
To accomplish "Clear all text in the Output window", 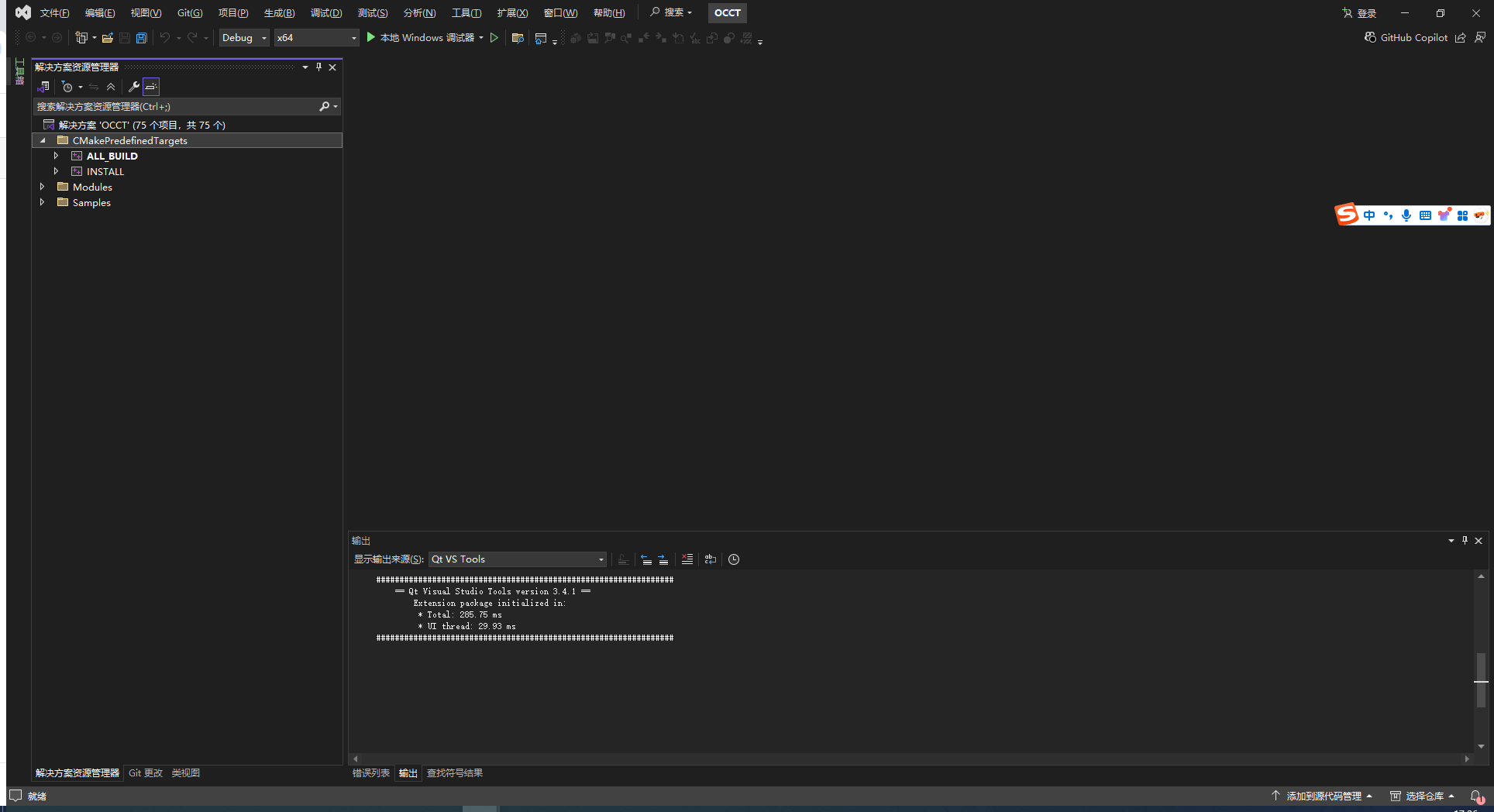I will [x=687, y=559].
